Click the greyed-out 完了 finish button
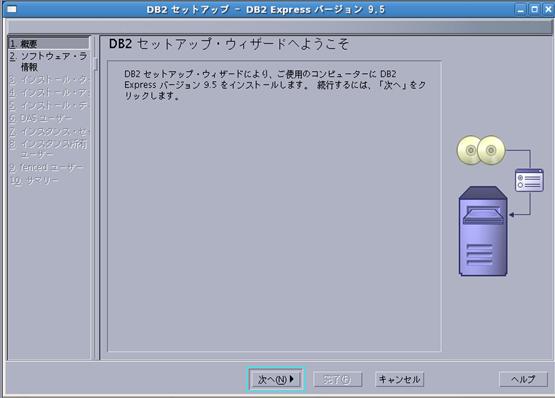 coord(338,379)
